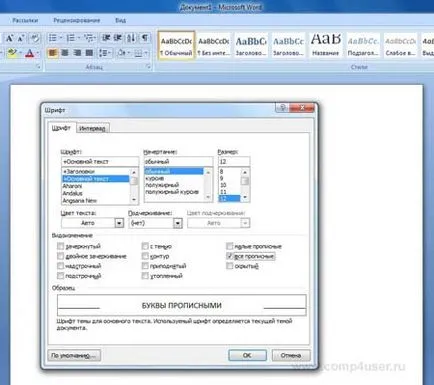
Task: Click the Shading paint bucket icon
Action: click(121, 53)
